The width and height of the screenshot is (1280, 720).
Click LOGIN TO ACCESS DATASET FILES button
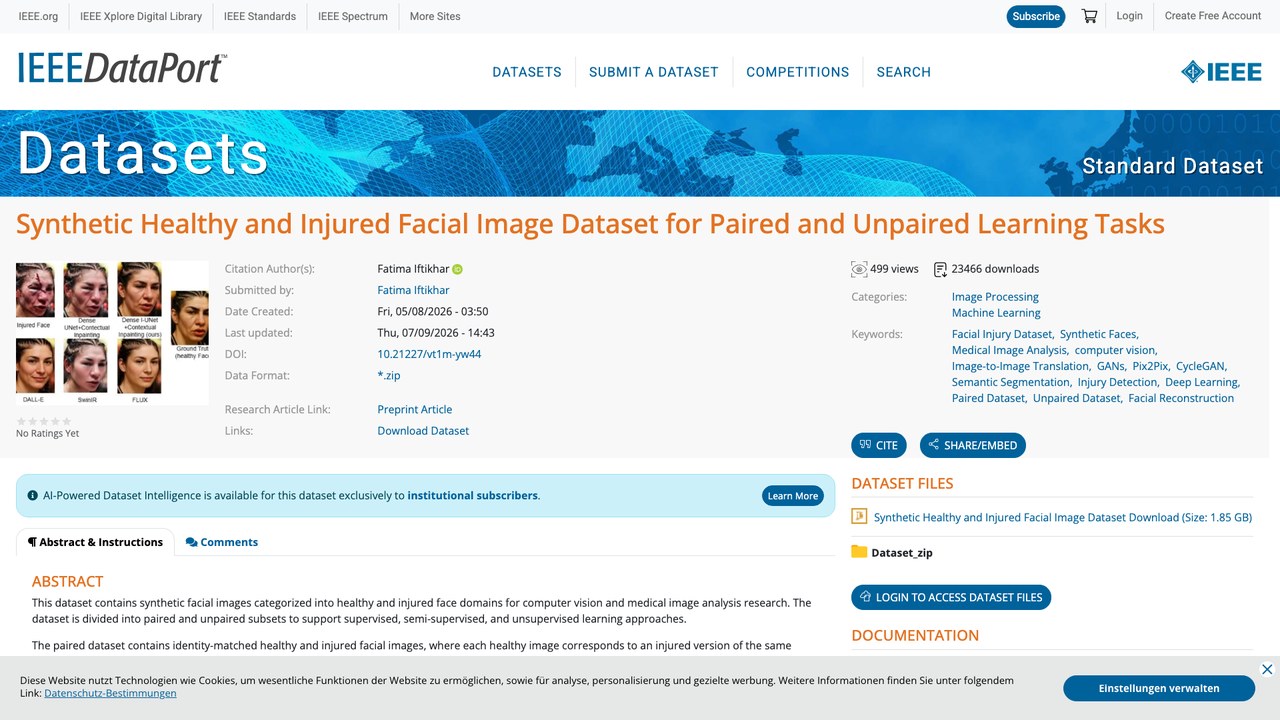951,597
